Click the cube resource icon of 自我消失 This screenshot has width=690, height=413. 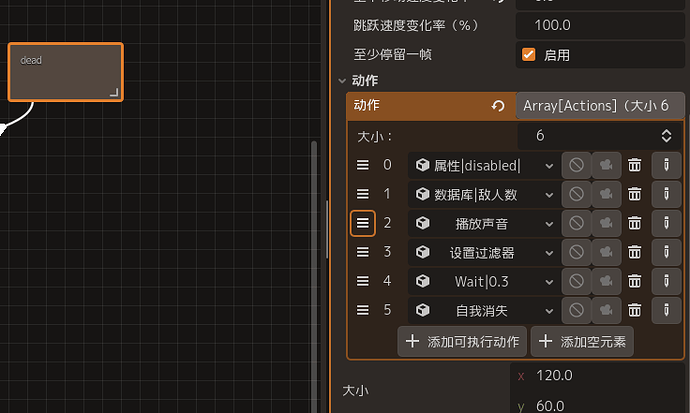pyautogui.click(x=422, y=310)
